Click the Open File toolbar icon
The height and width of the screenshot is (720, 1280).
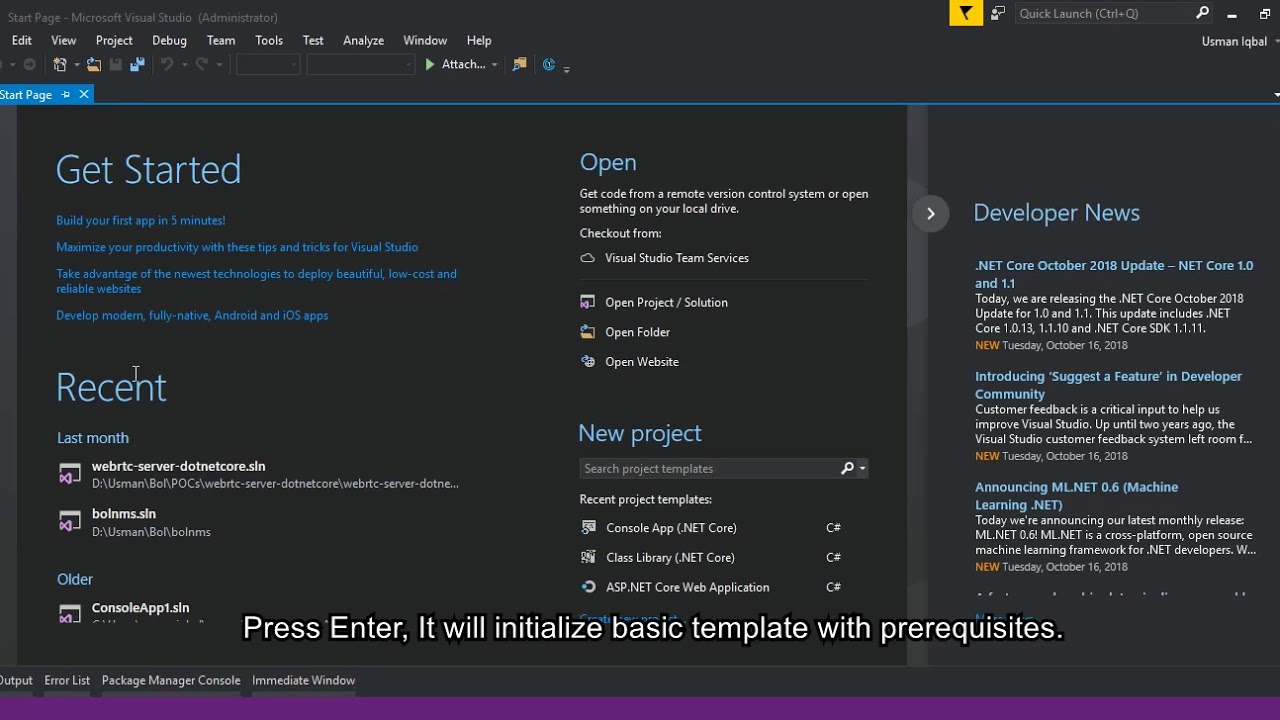(x=93, y=64)
